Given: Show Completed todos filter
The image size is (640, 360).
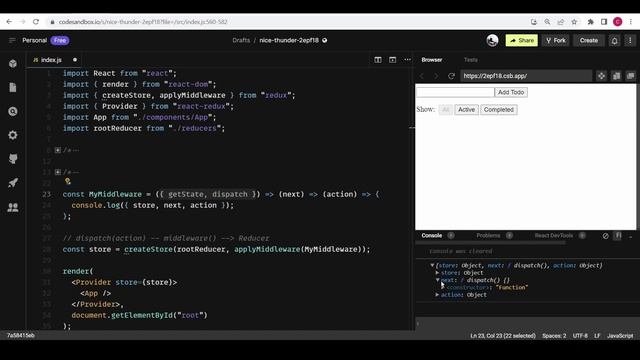Looking at the screenshot, I should (x=499, y=110).
